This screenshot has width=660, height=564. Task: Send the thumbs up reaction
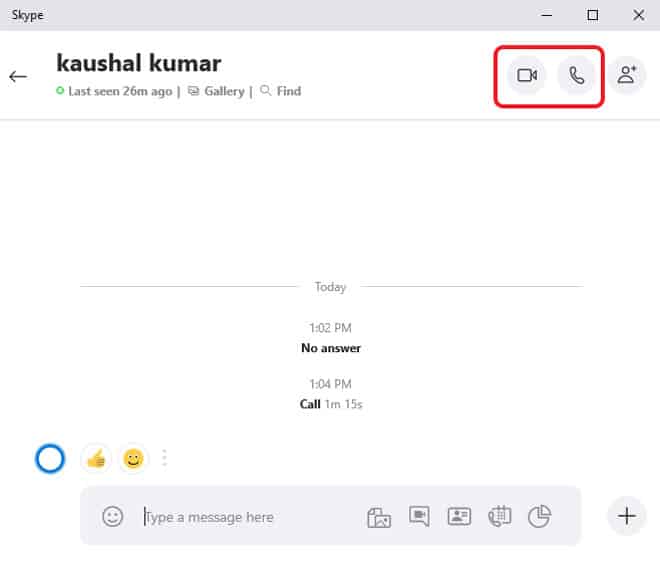[96, 459]
